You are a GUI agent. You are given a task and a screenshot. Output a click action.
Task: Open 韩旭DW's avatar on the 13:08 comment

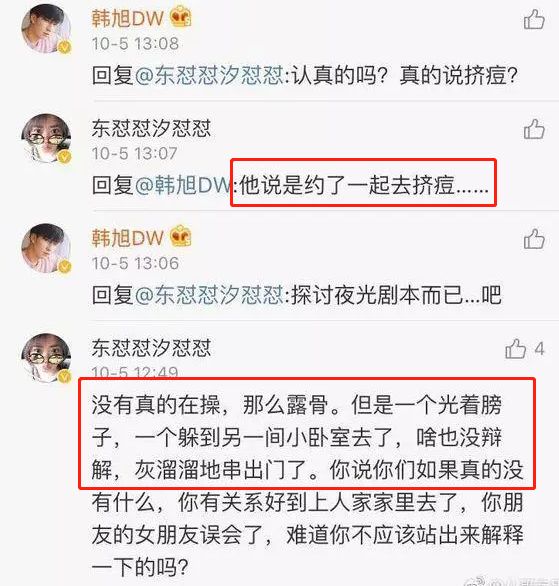coord(46,29)
